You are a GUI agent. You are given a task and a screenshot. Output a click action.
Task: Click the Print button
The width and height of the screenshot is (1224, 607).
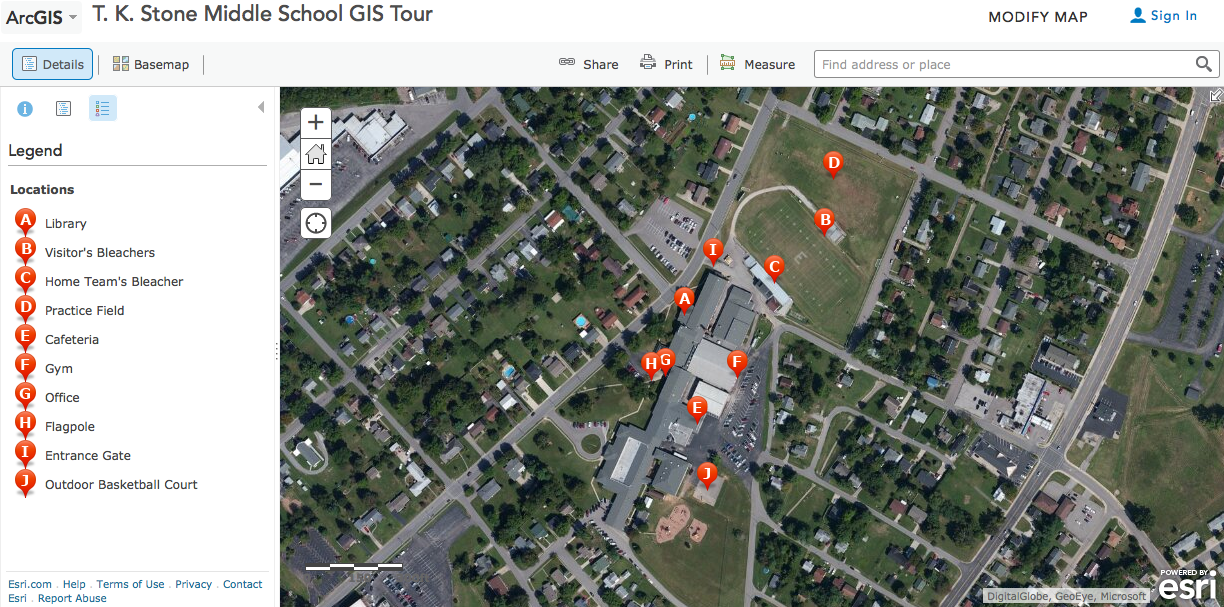[x=666, y=64]
